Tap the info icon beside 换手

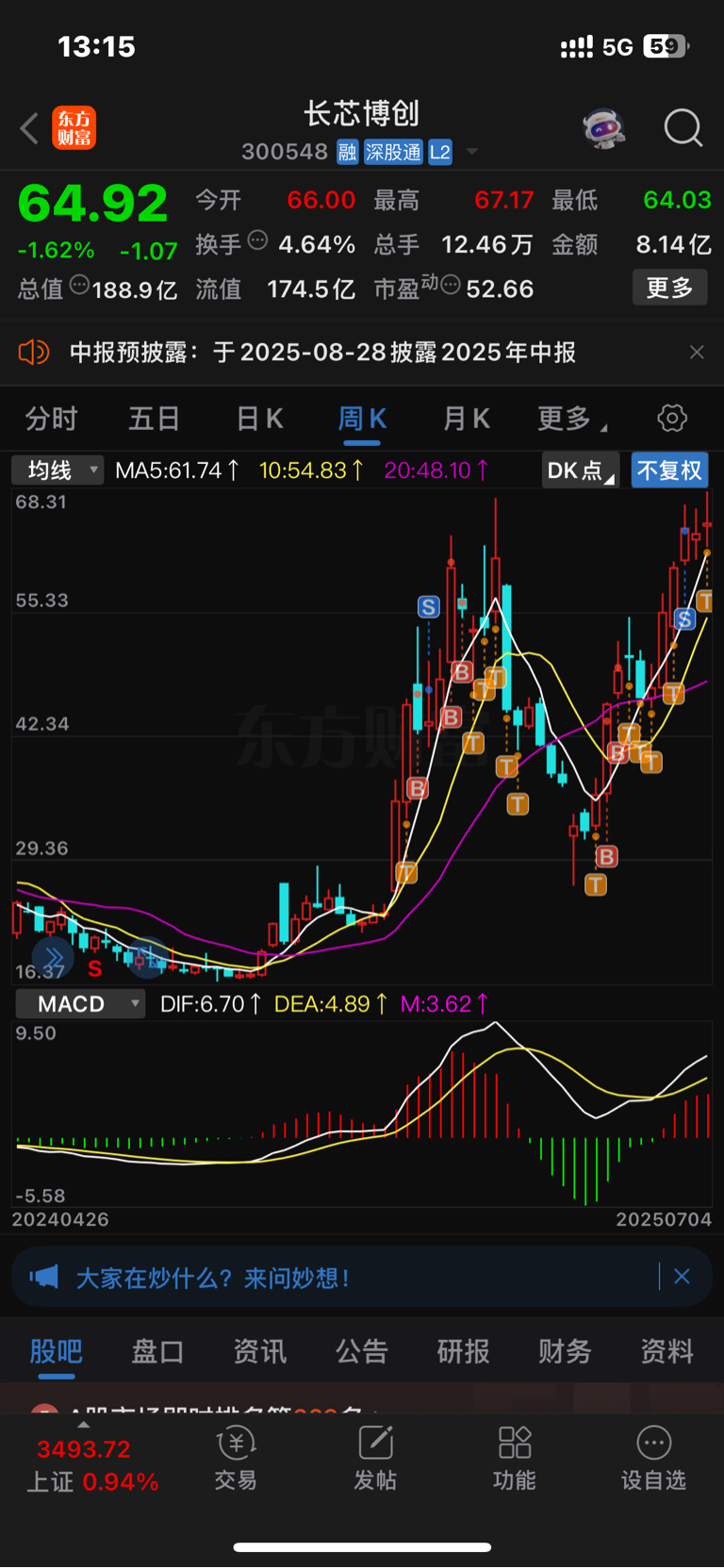(x=257, y=239)
